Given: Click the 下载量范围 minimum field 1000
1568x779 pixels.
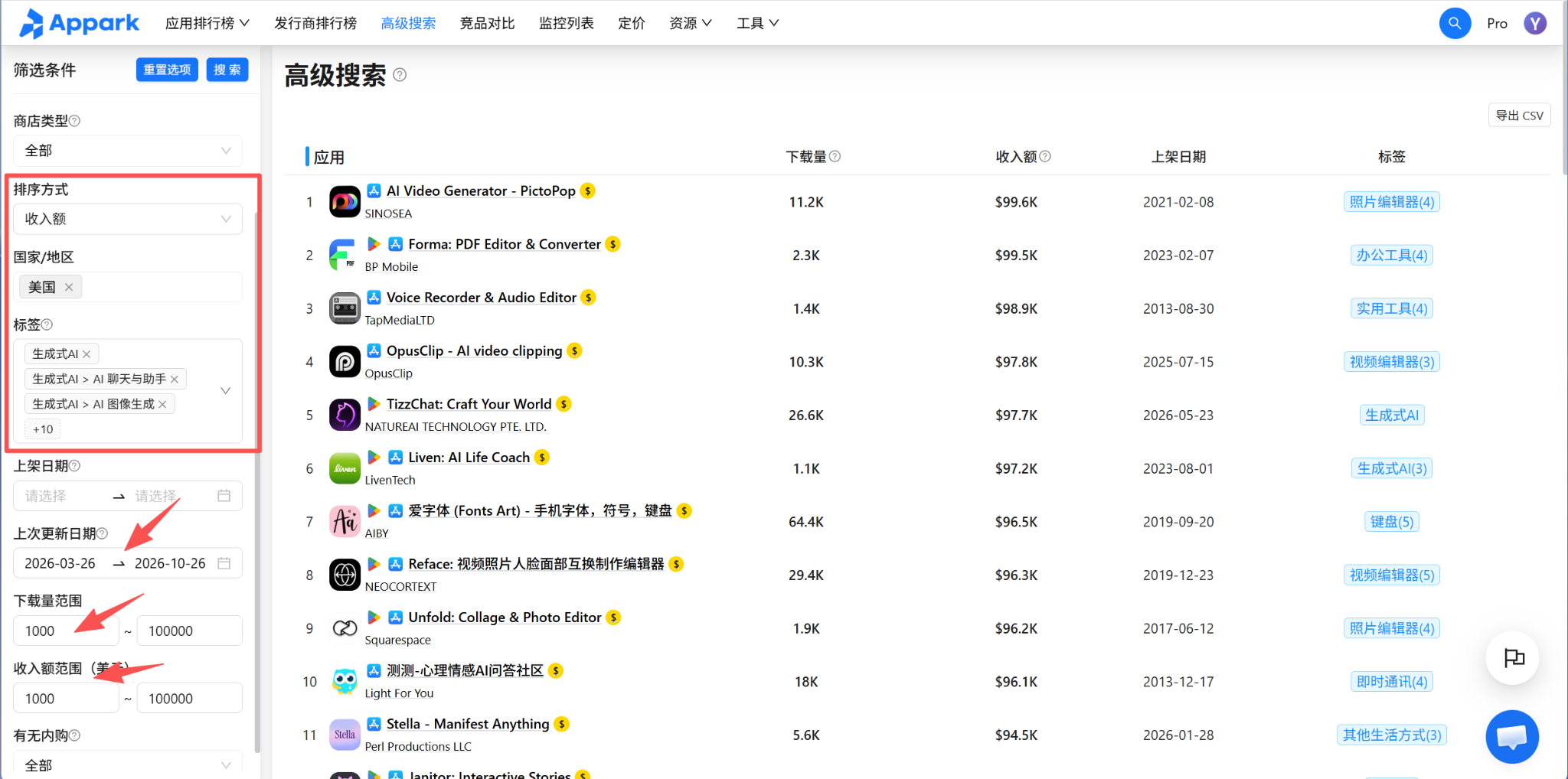Looking at the screenshot, I should click(x=67, y=631).
